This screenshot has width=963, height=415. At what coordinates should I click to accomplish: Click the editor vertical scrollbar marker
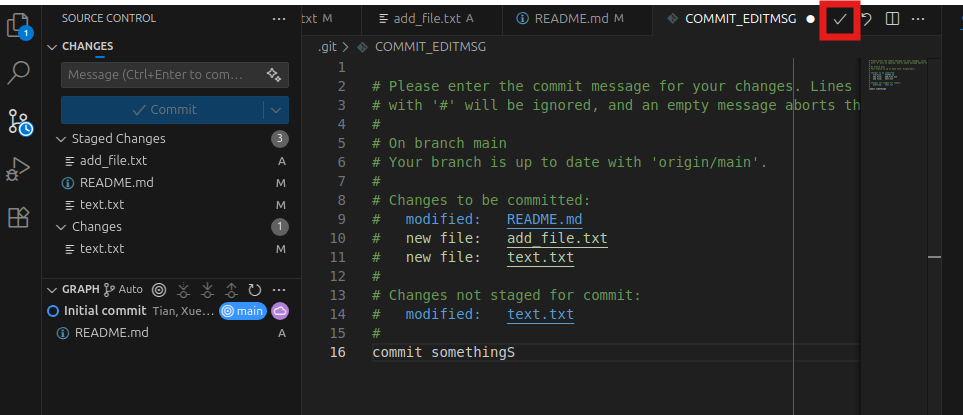point(935,257)
